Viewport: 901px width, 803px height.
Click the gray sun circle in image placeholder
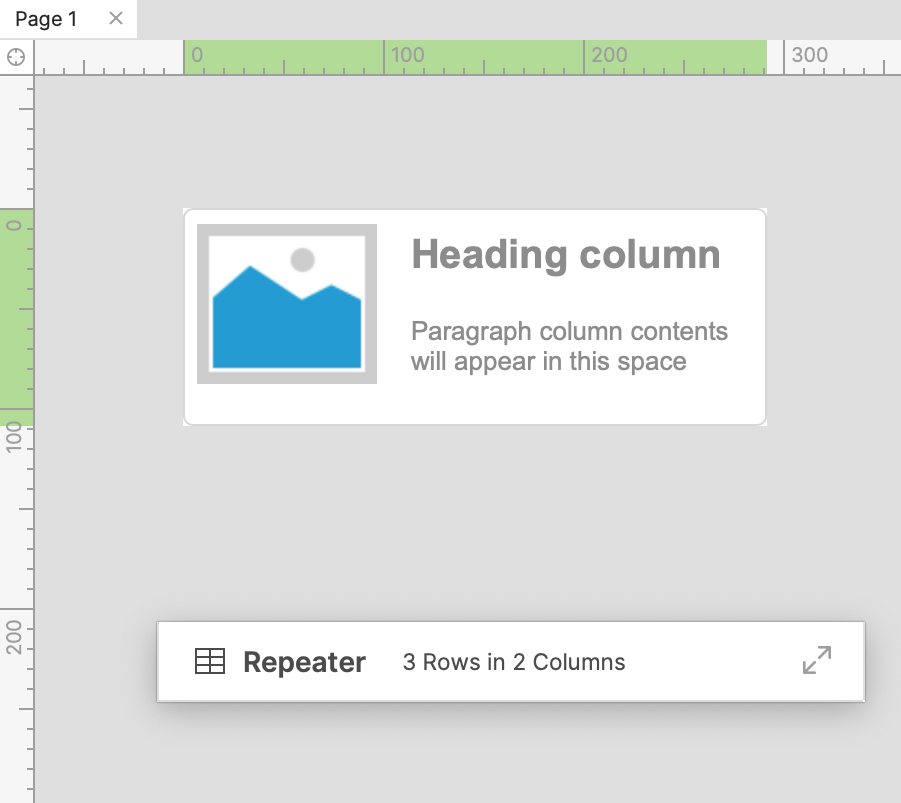302,260
